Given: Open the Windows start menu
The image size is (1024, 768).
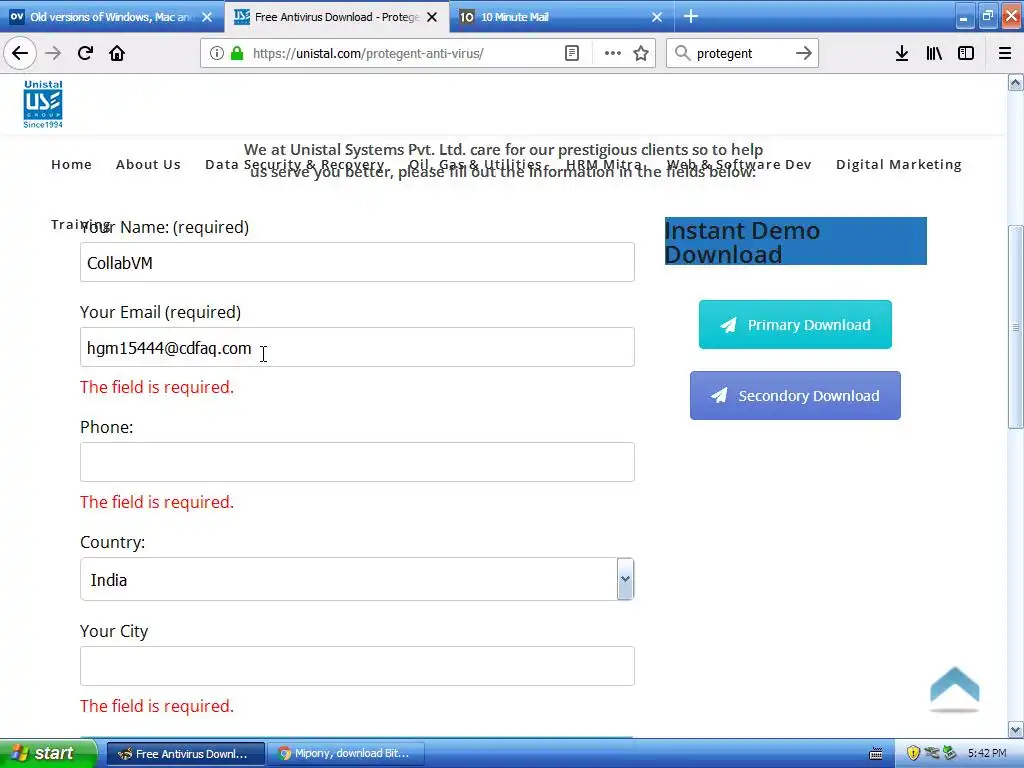Looking at the screenshot, I should pos(47,753).
